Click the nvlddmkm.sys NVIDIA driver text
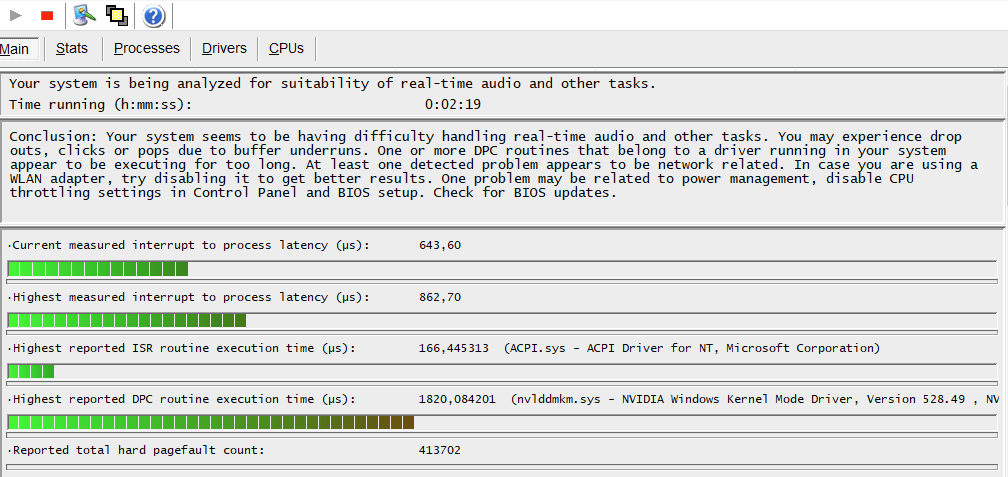Image resolution: width=1008 pixels, height=477 pixels. pyautogui.click(x=755, y=399)
